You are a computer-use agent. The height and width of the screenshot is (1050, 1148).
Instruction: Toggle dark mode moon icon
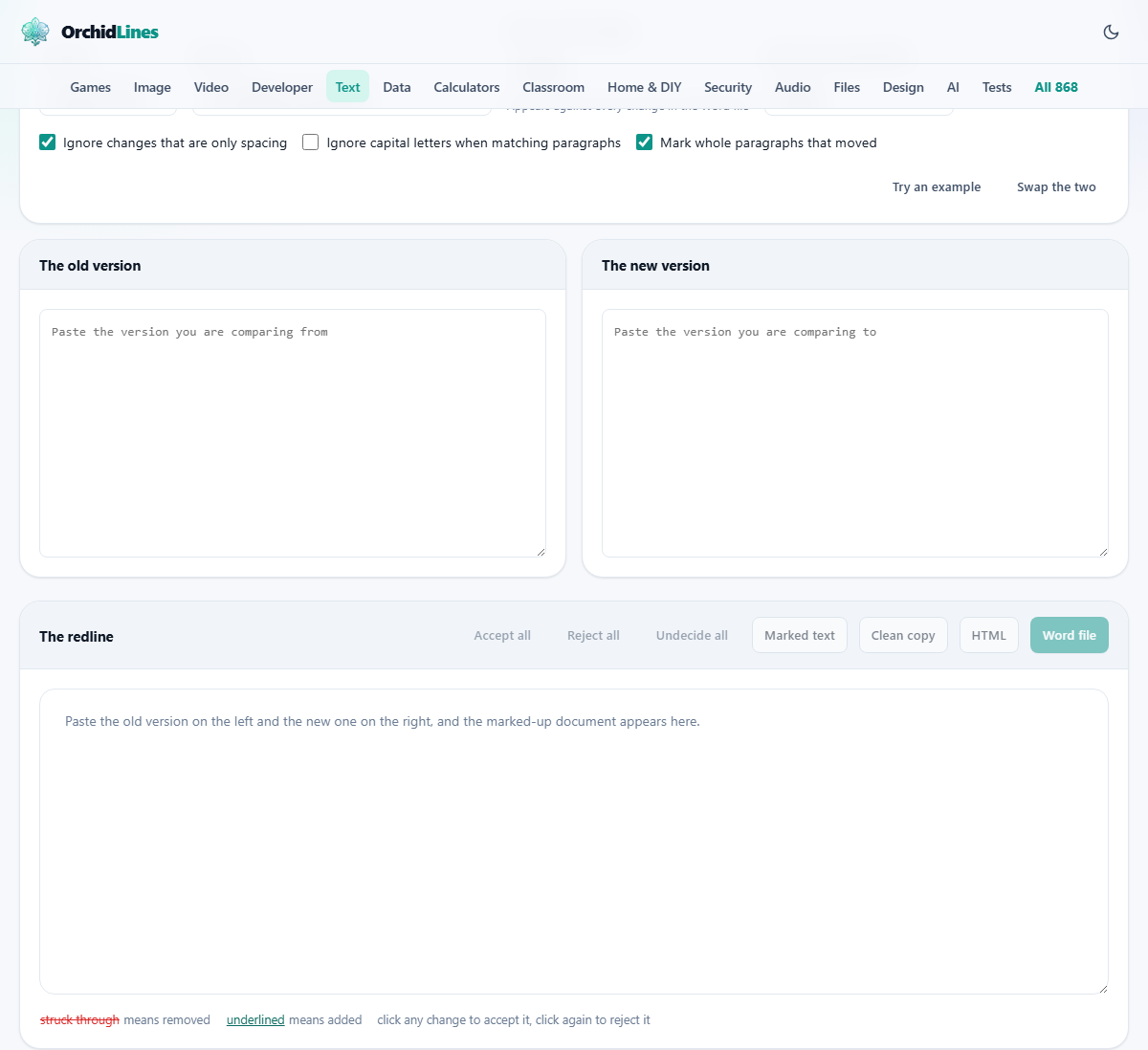tap(1111, 32)
